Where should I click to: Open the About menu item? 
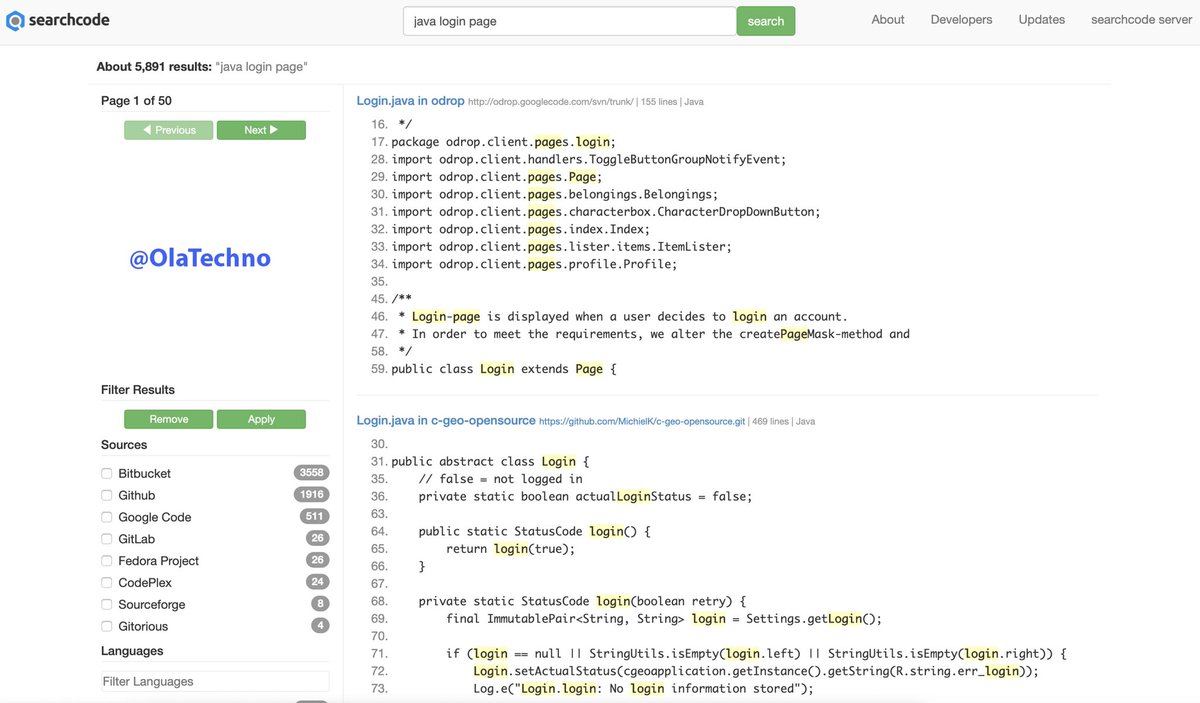[888, 20]
